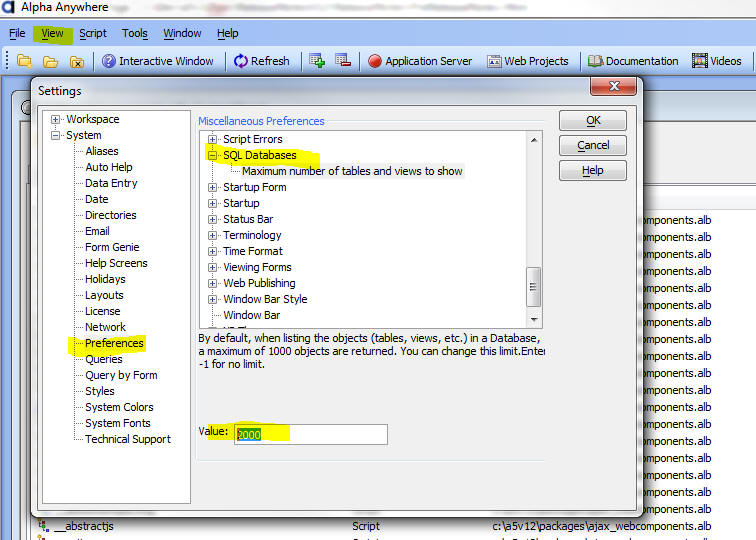Expand the Terminology node
The image size is (756, 540).
pyautogui.click(x=212, y=235)
